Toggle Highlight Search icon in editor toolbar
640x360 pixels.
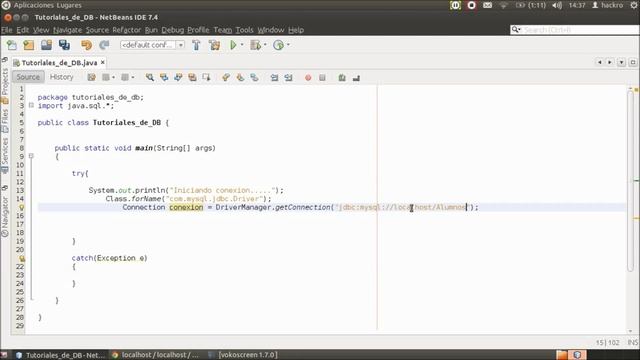tap(192, 78)
